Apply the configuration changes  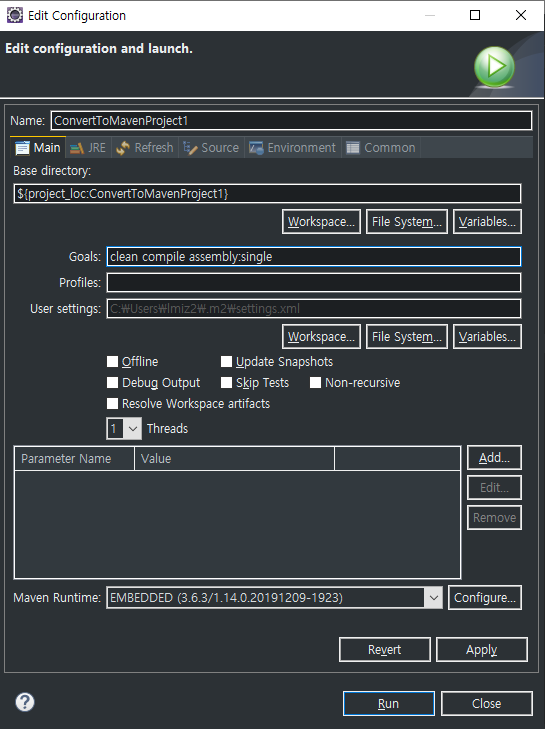482,649
